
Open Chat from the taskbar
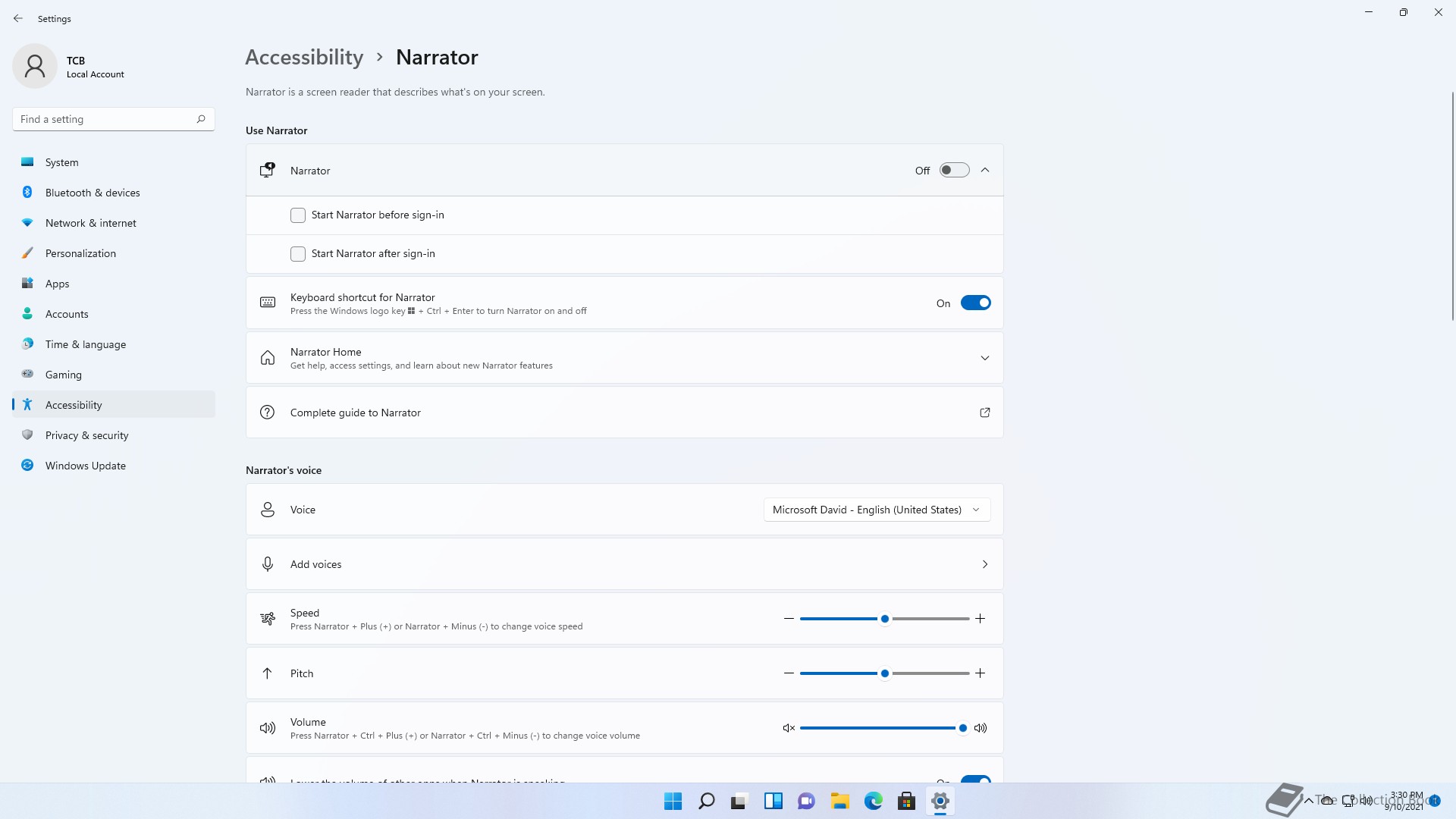click(806, 801)
